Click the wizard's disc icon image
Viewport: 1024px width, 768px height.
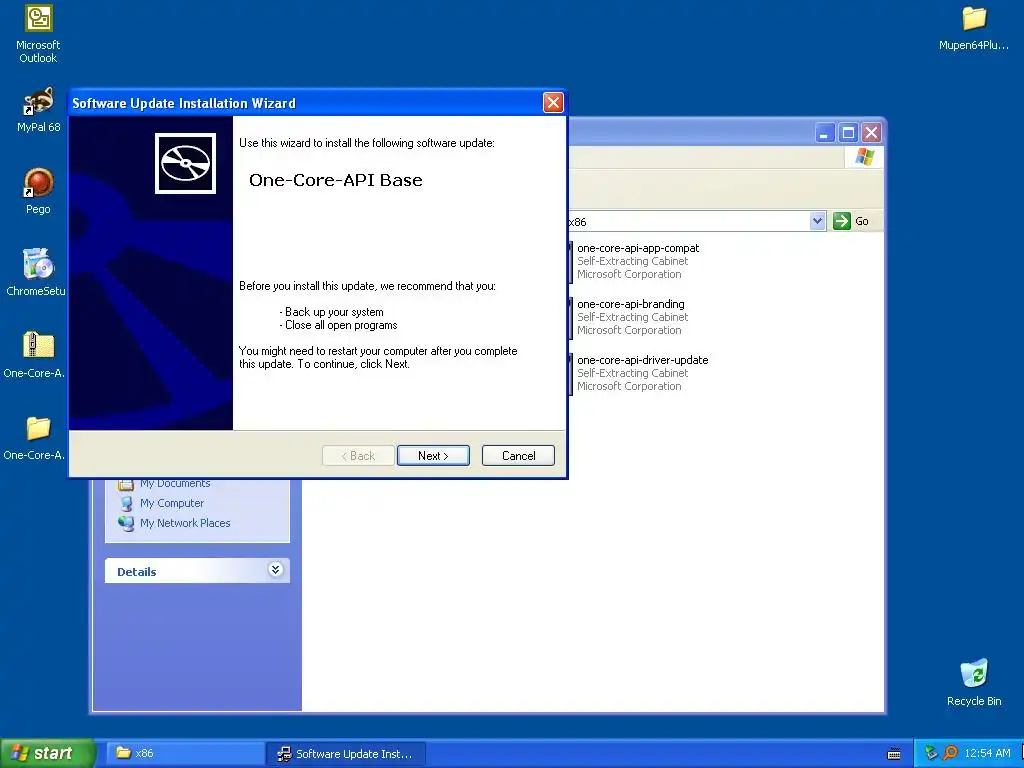click(185, 163)
